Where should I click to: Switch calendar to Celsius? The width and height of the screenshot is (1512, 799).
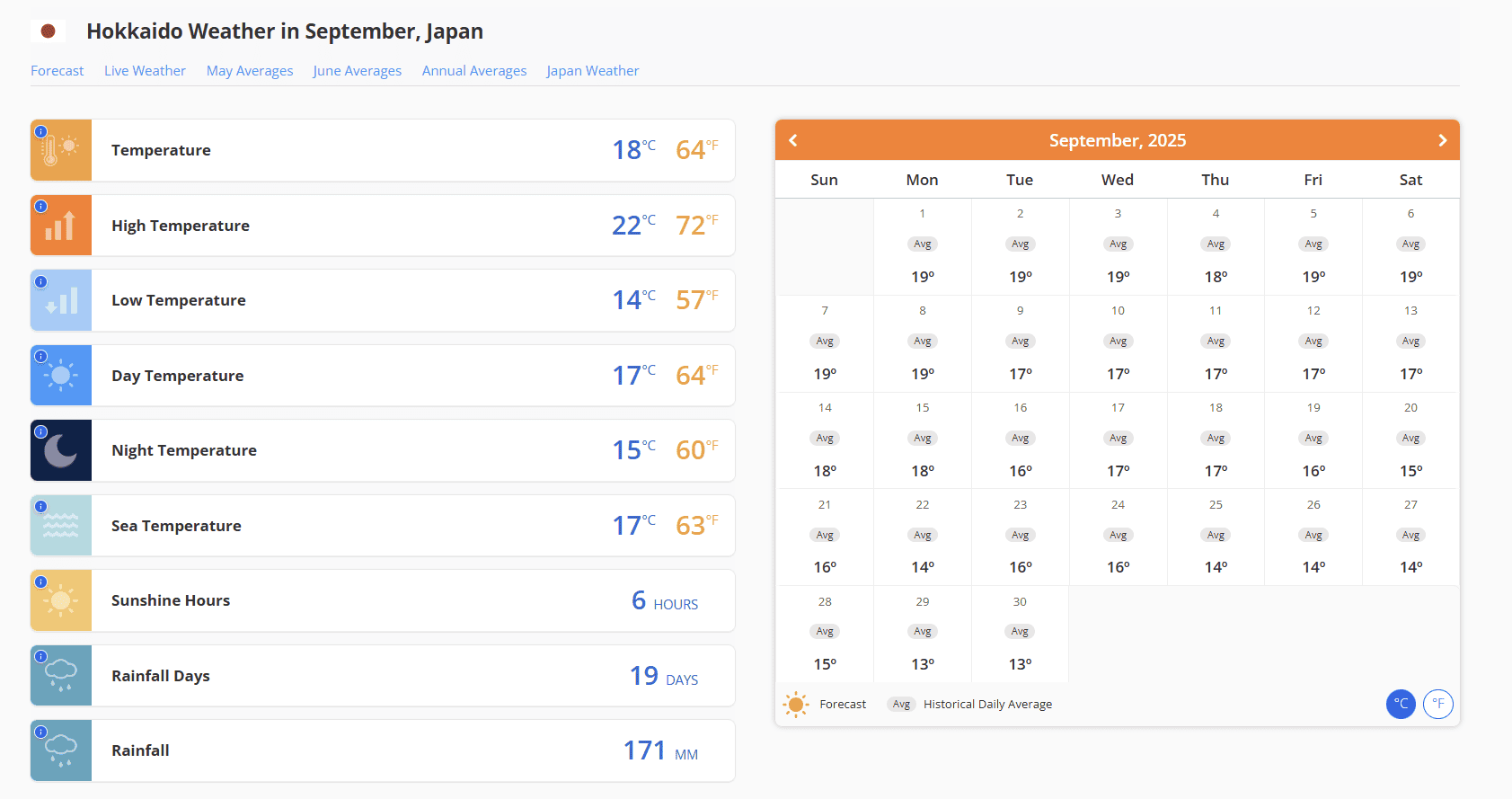coord(1401,704)
